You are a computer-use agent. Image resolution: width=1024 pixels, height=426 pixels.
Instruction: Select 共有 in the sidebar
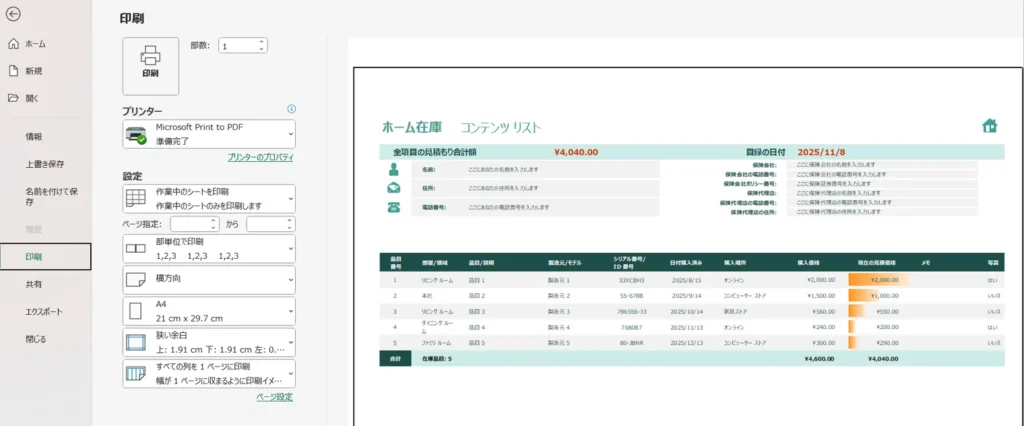(46, 284)
